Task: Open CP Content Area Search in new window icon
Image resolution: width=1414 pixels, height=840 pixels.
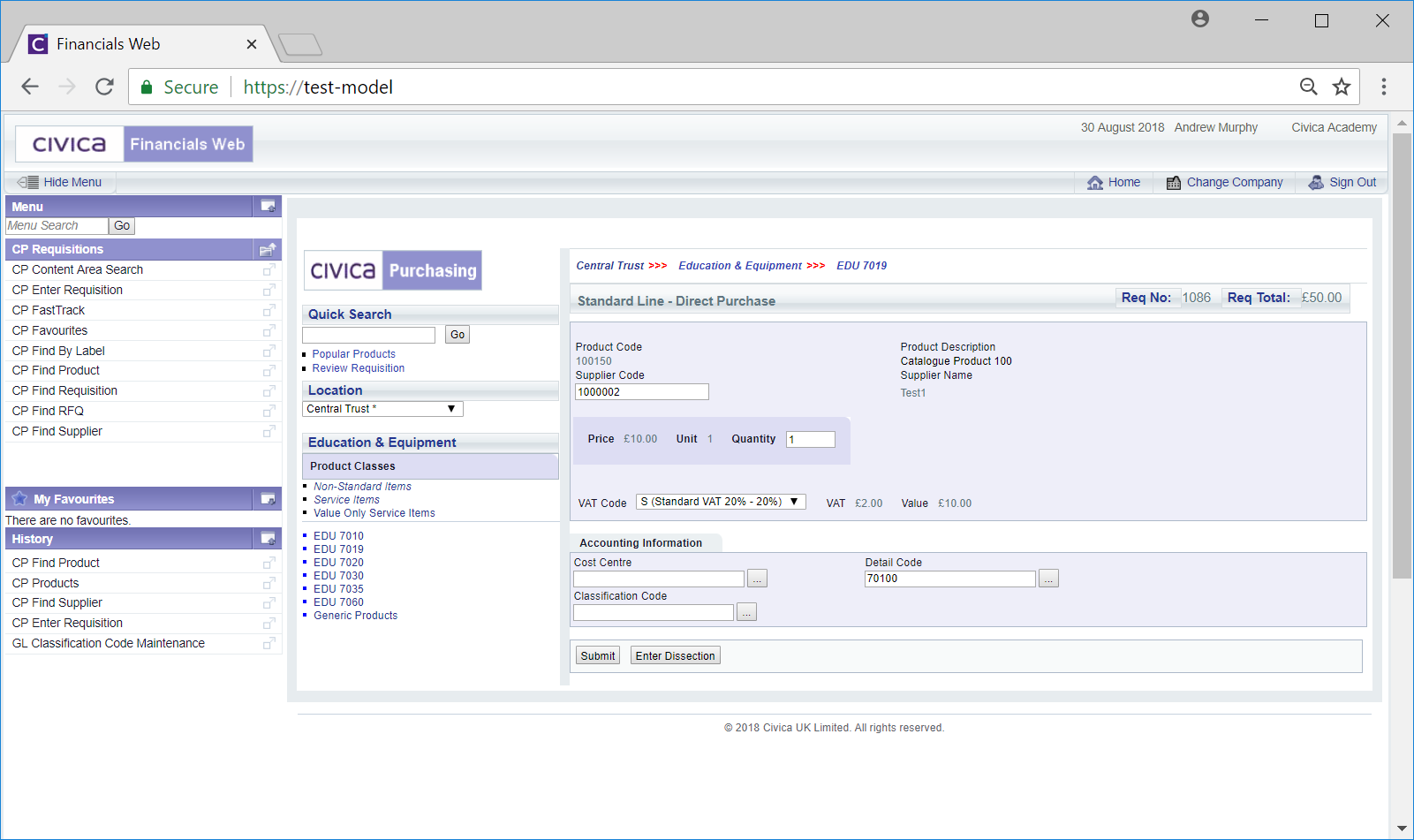Action: (268, 269)
